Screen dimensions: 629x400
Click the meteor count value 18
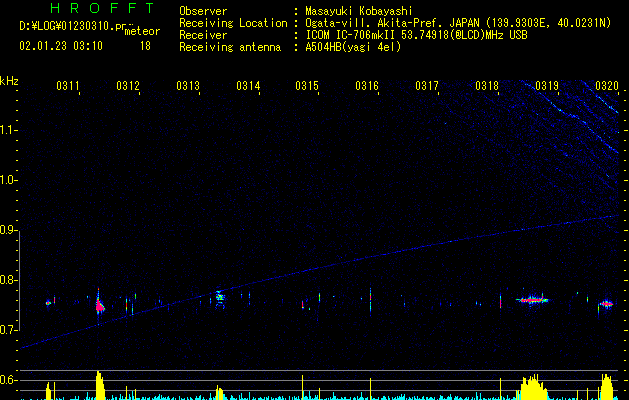coord(145,46)
